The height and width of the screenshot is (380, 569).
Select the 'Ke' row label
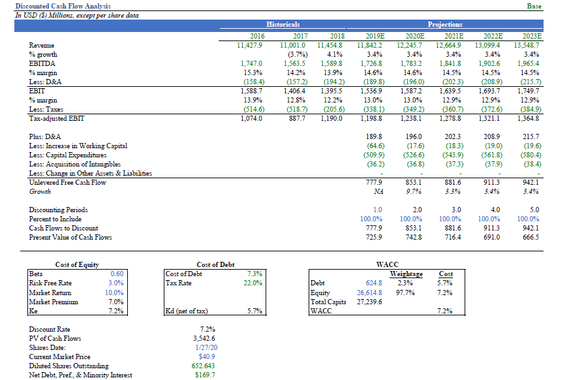coord(33,311)
